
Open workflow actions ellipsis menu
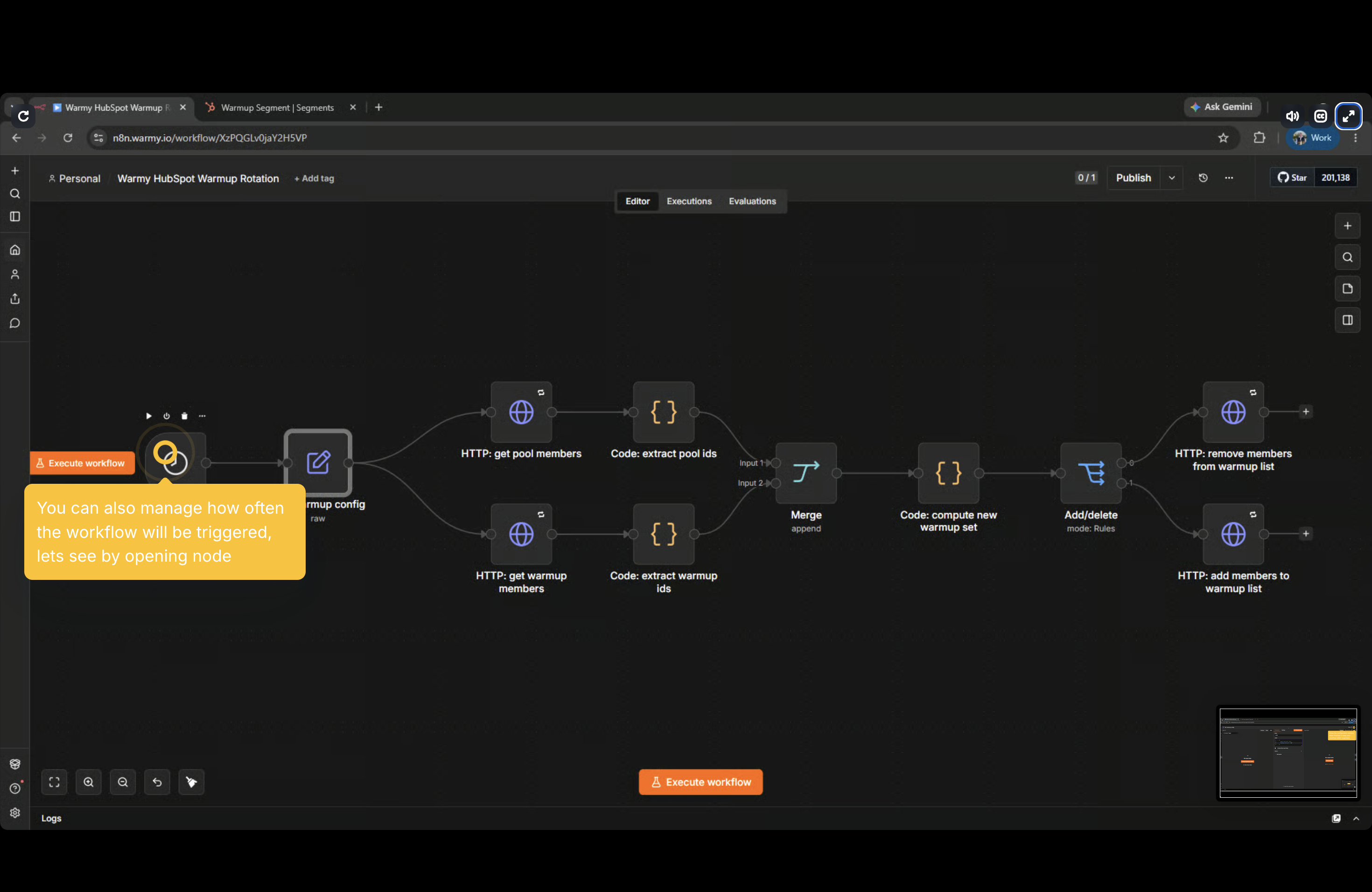tap(1229, 178)
